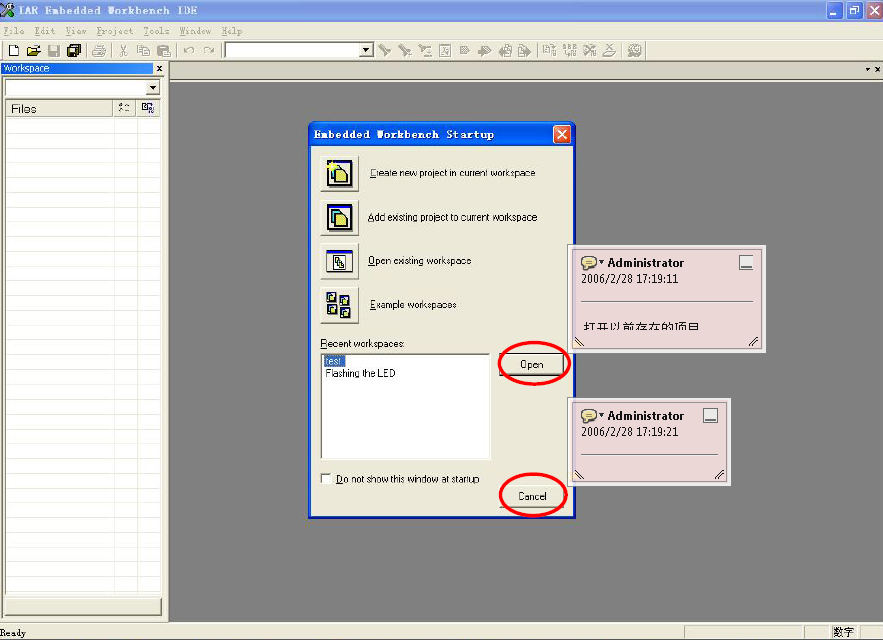Open the Window menu
883x640 pixels.
pos(195,31)
